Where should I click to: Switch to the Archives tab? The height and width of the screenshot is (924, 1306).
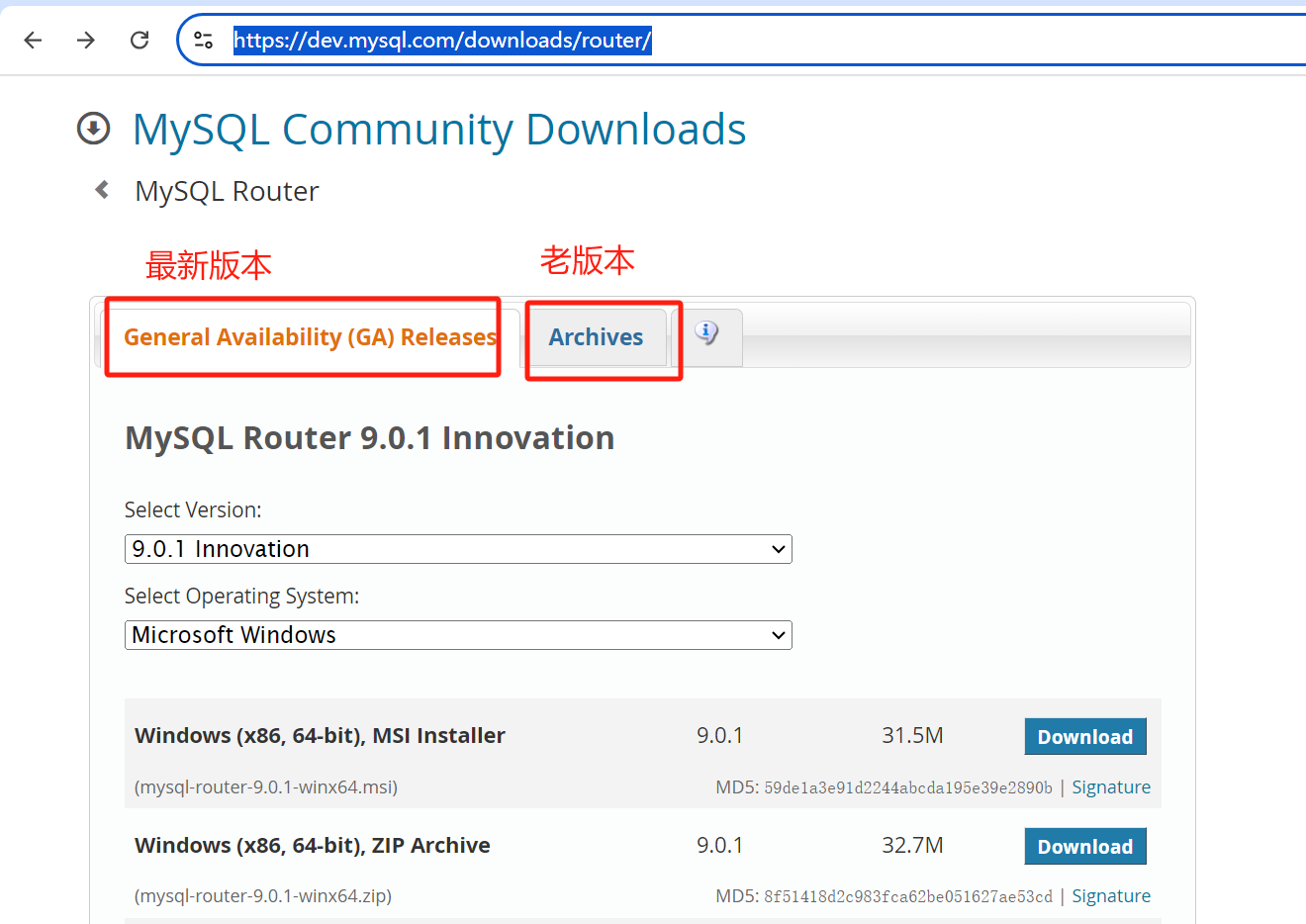pyautogui.click(x=596, y=337)
